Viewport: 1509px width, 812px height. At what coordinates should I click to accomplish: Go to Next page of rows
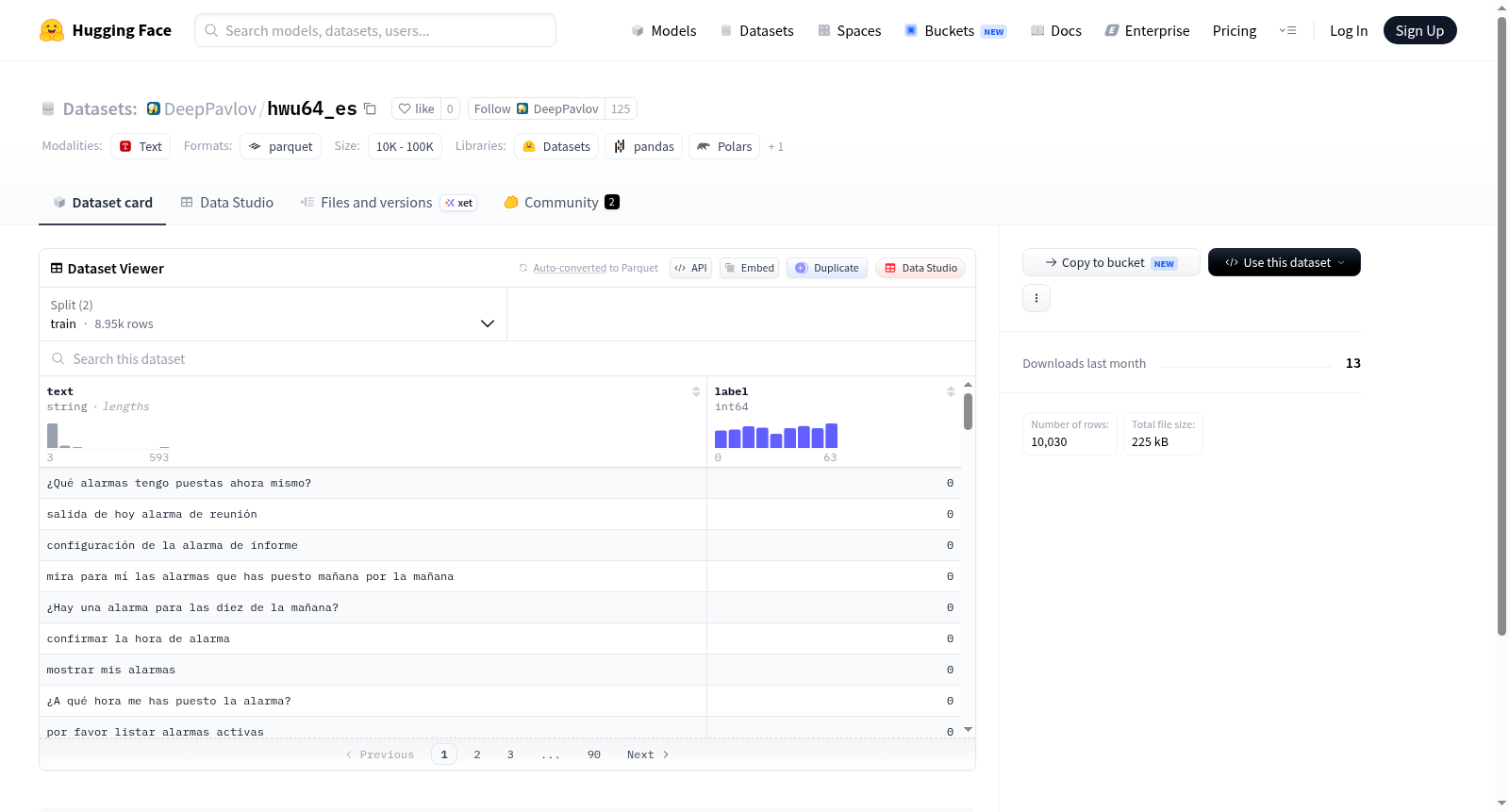pyautogui.click(x=648, y=754)
